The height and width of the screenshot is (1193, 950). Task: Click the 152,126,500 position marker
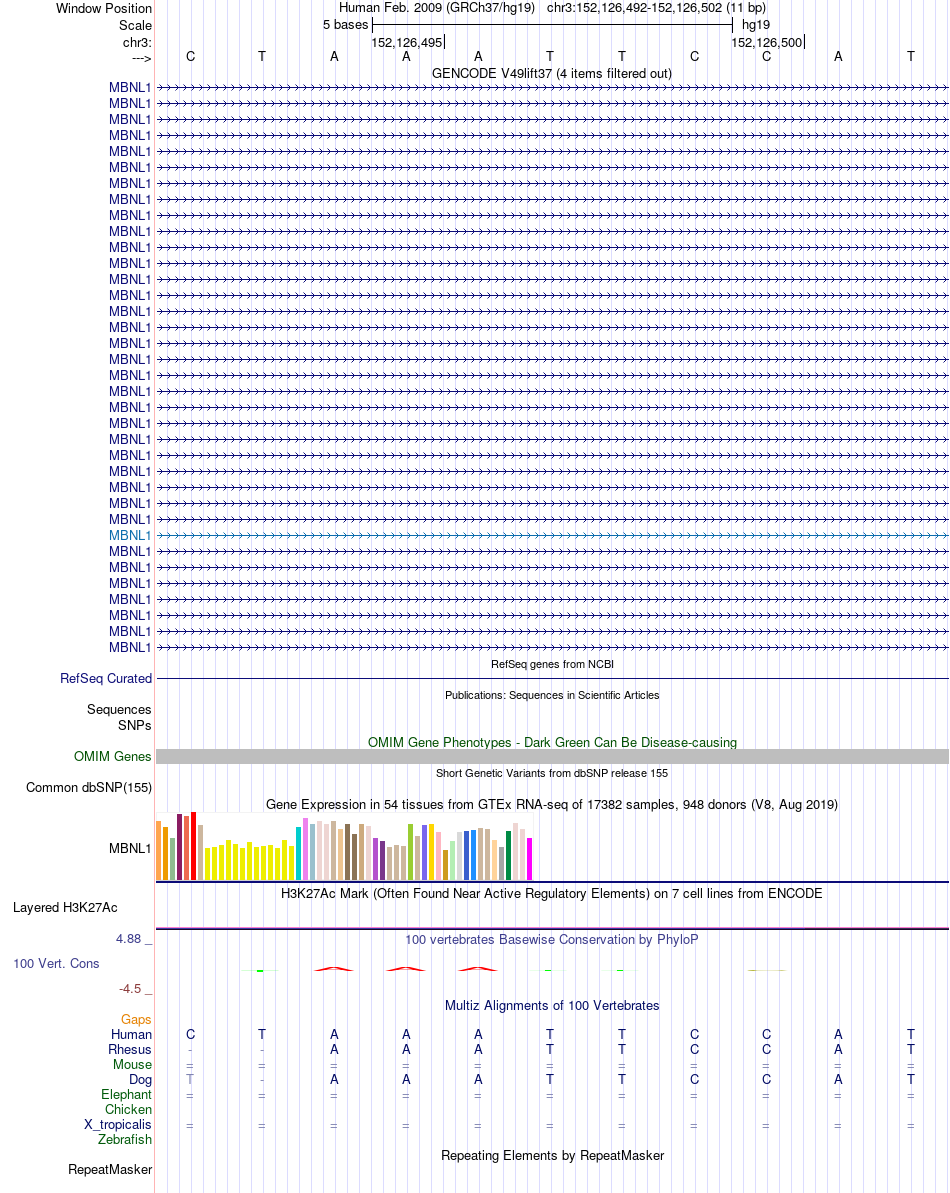click(x=767, y=43)
